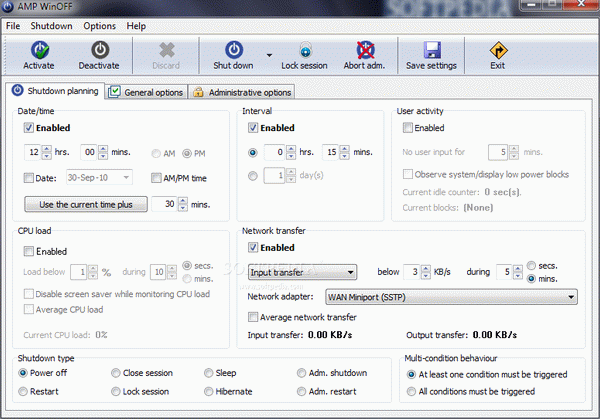Click the below KB/s stepper arrows

426,272
